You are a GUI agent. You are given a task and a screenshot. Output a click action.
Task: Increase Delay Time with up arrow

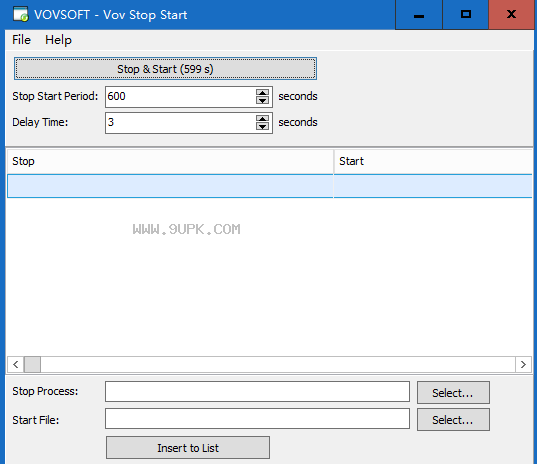click(x=263, y=118)
